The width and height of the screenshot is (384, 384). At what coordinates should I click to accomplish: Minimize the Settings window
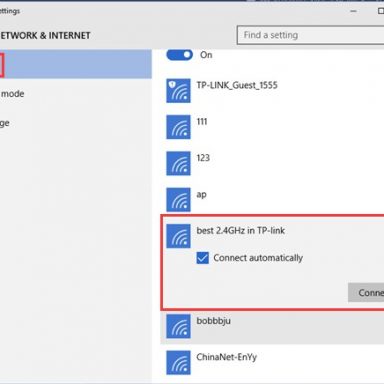353,11
